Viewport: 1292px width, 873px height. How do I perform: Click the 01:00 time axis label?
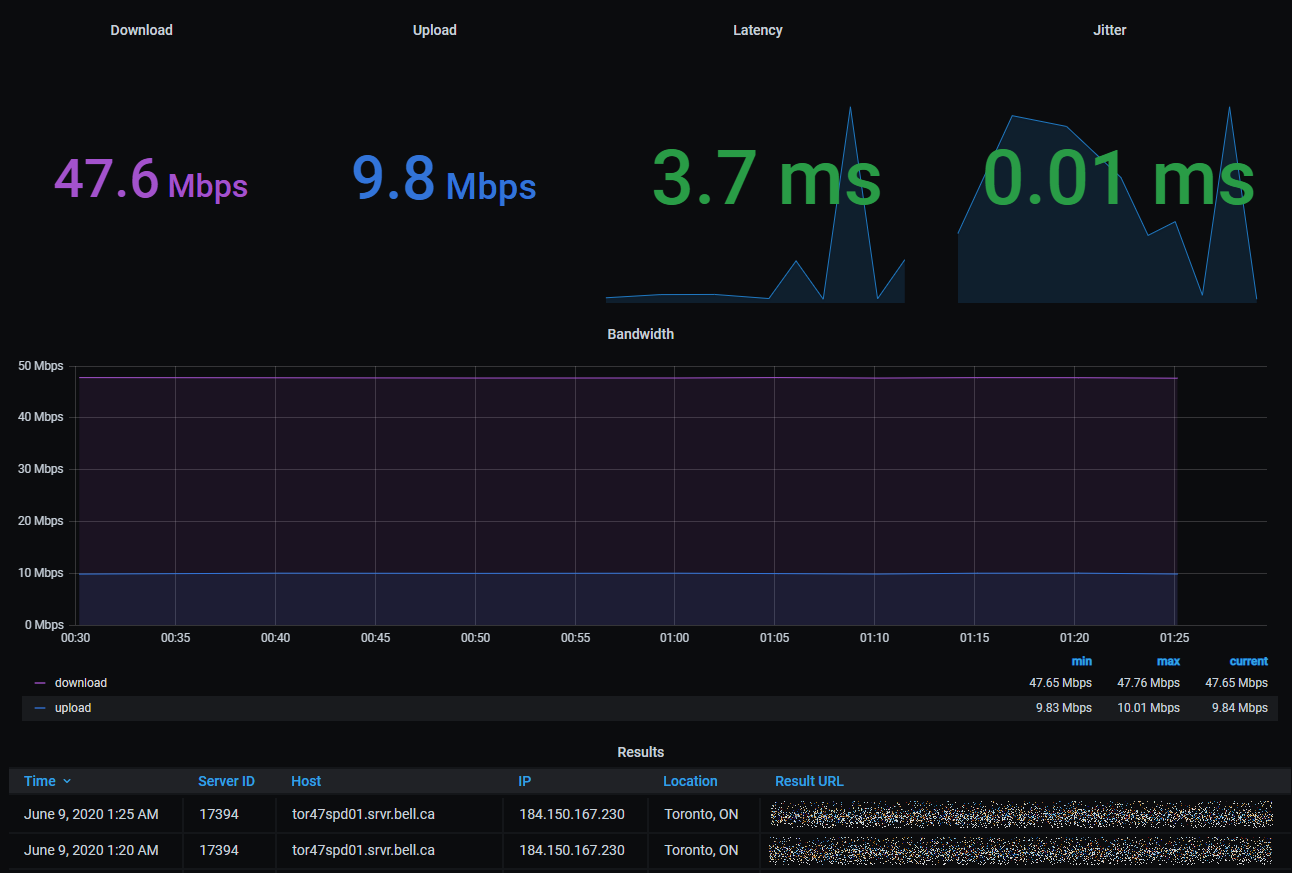pyautogui.click(x=674, y=637)
